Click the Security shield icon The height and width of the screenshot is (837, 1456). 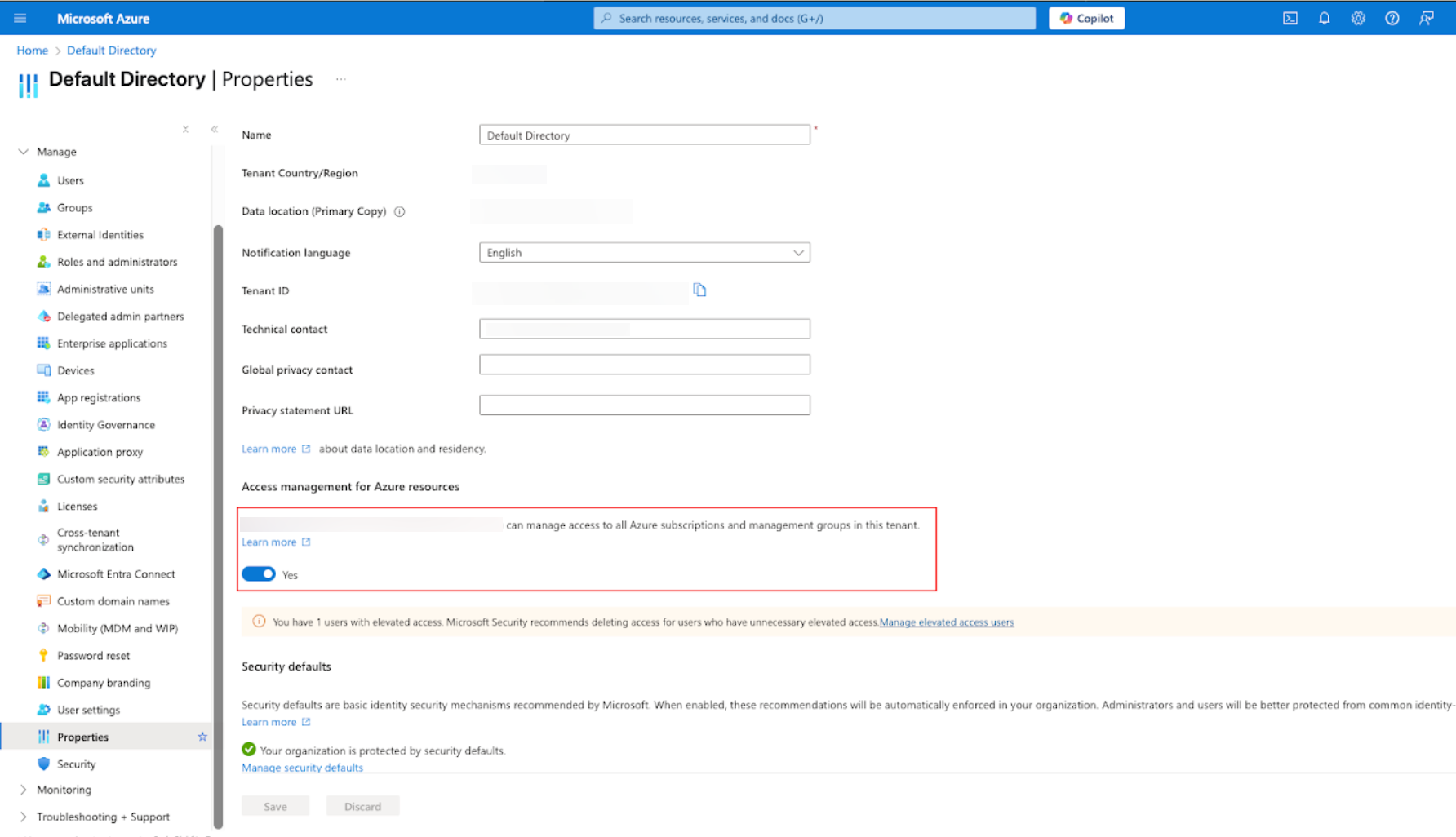click(x=44, y=764)
